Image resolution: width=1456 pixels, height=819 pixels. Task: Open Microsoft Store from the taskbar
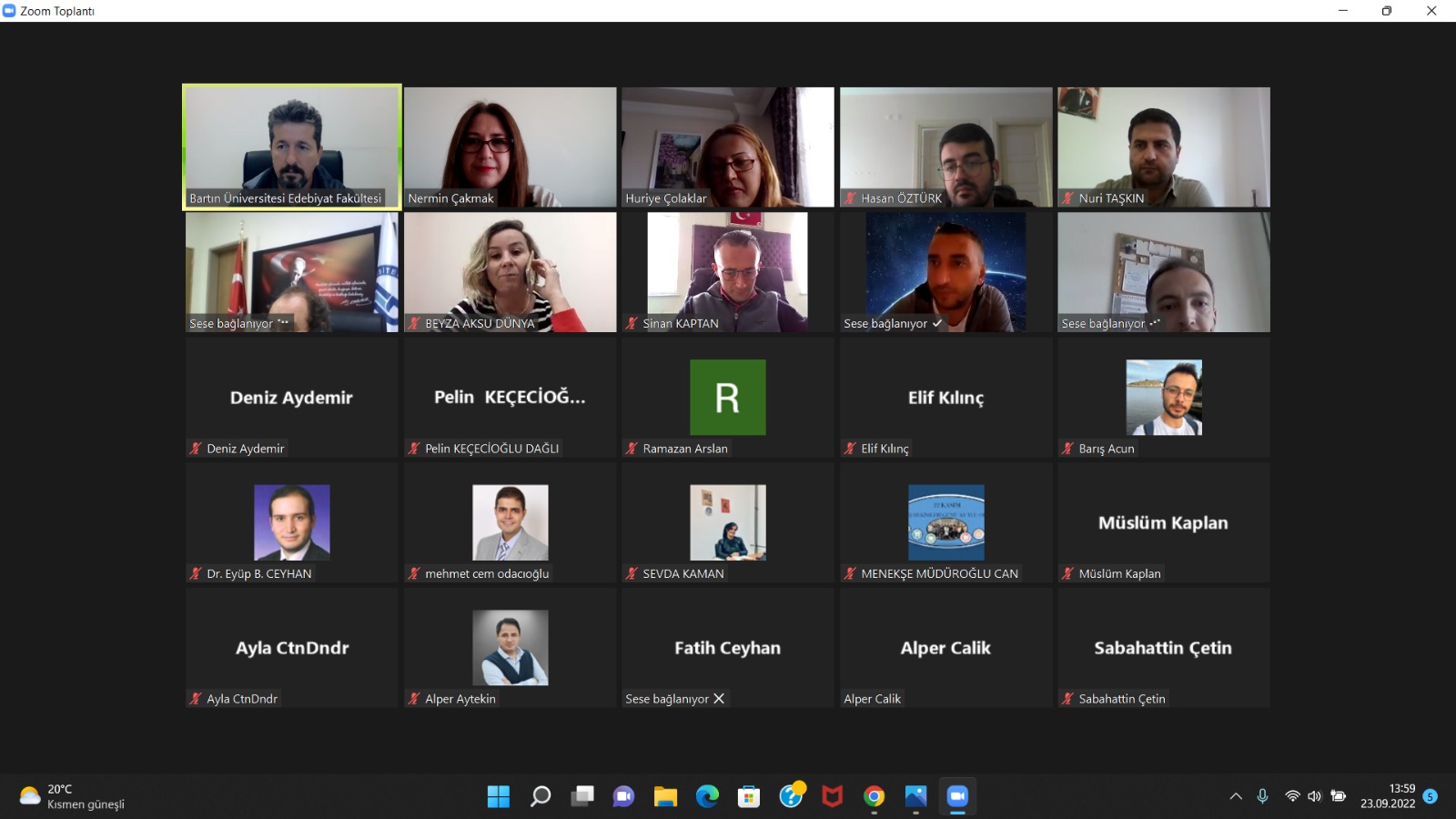(749, 796)
